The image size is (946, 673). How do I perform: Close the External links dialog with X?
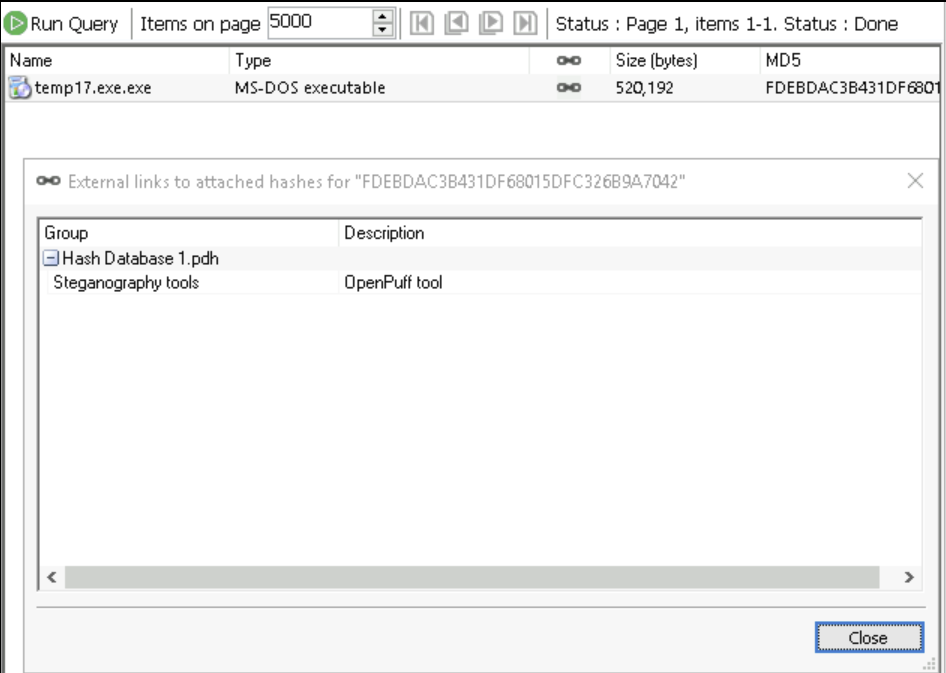coord(915,180)
